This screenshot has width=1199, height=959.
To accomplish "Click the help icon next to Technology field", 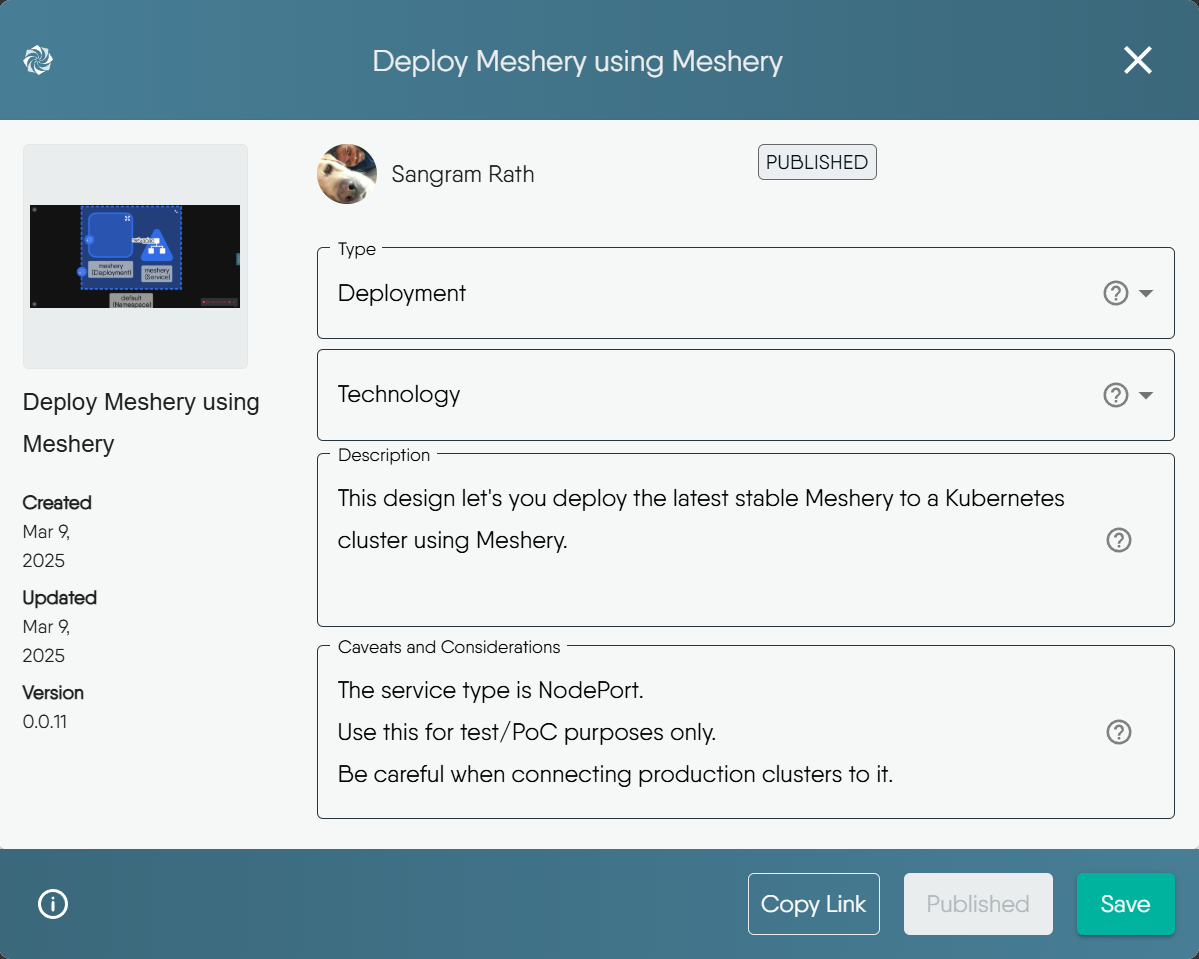I will pos(1115,395).
